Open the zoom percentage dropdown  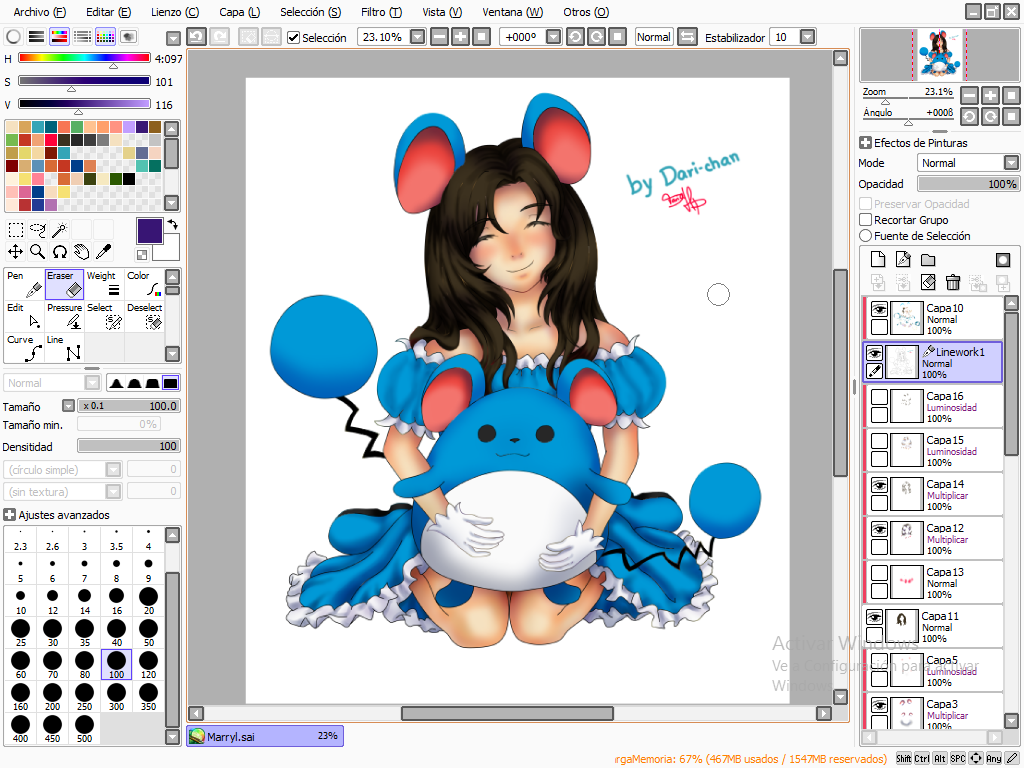click(x=418, y=37)
